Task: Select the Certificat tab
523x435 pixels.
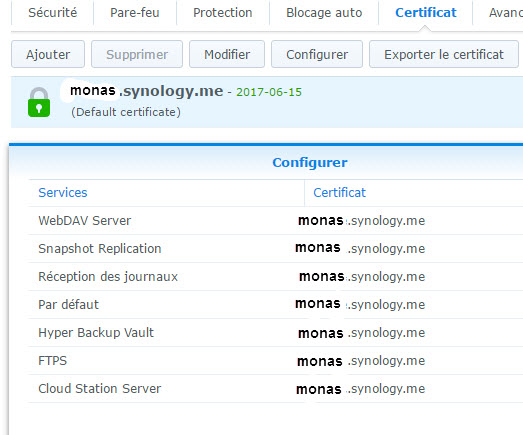Action: click(426, 13)
